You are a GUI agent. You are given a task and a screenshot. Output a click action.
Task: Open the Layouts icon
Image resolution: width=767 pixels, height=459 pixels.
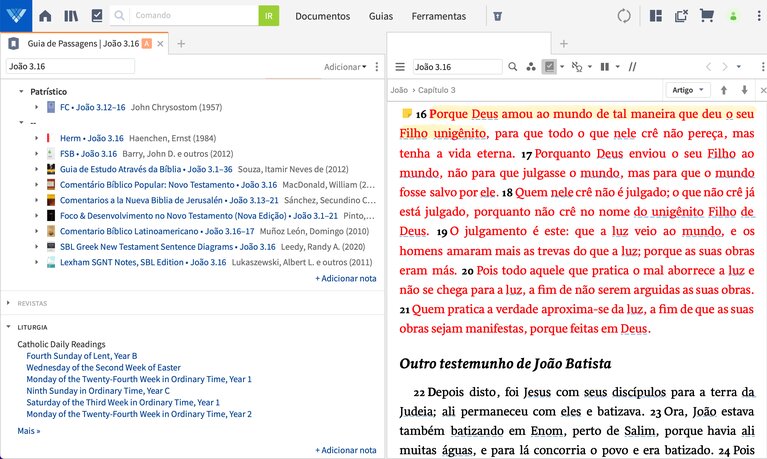click(655, 16)
